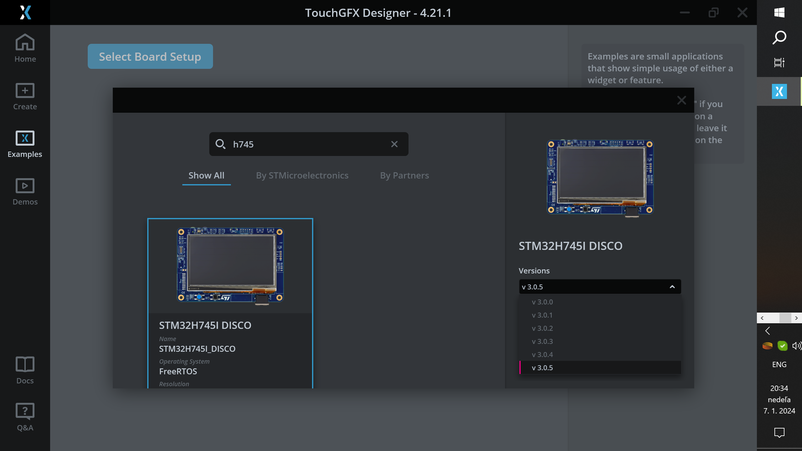Click the TouchGFX taskbar icon

point(779,92)
